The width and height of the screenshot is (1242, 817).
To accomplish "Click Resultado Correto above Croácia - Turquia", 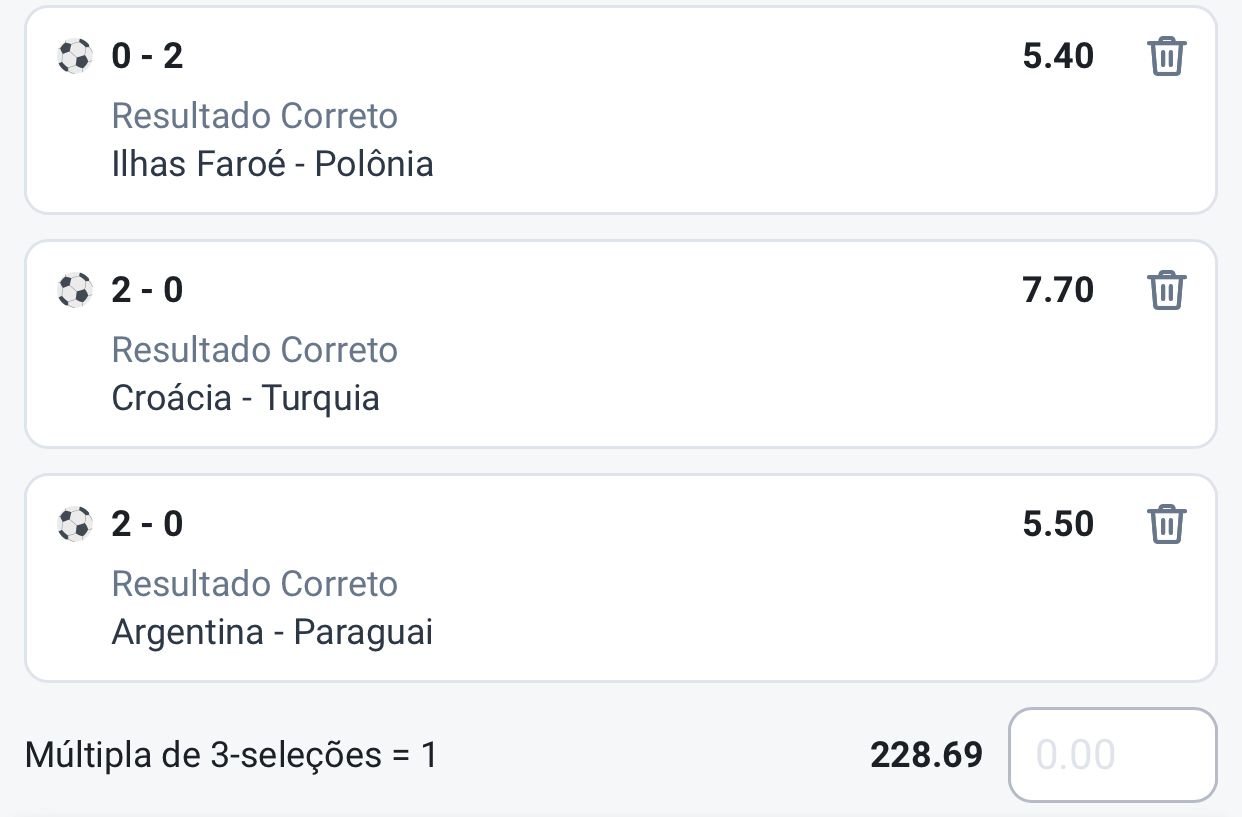I will 254,350.
